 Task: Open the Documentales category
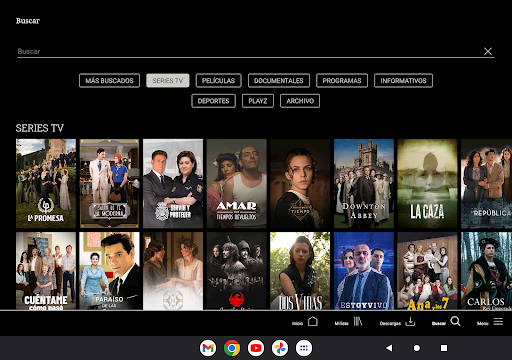pyautogui.click(x=279, y=81)
